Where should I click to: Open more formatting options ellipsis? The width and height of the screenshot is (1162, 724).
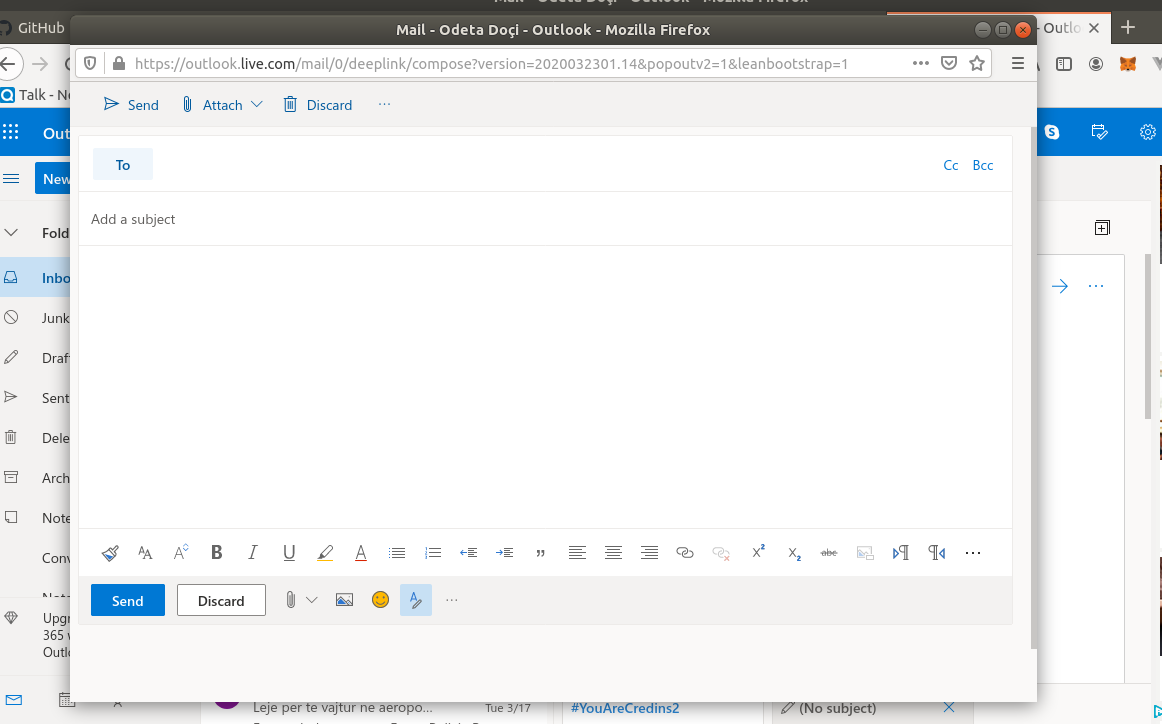973,553
